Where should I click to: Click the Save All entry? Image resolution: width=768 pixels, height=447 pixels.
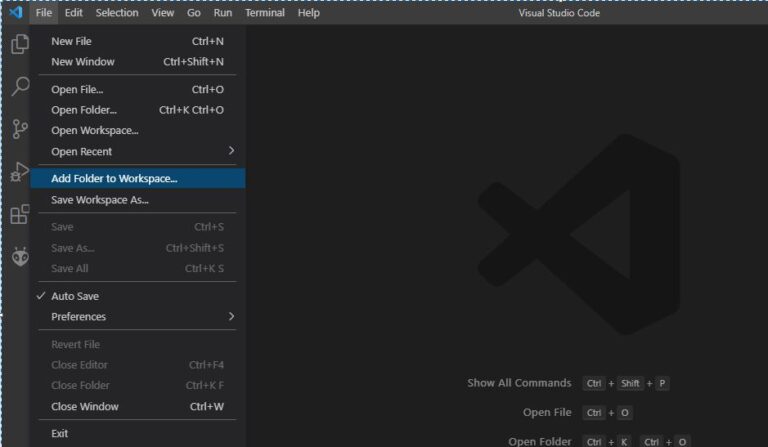(138, 269)
